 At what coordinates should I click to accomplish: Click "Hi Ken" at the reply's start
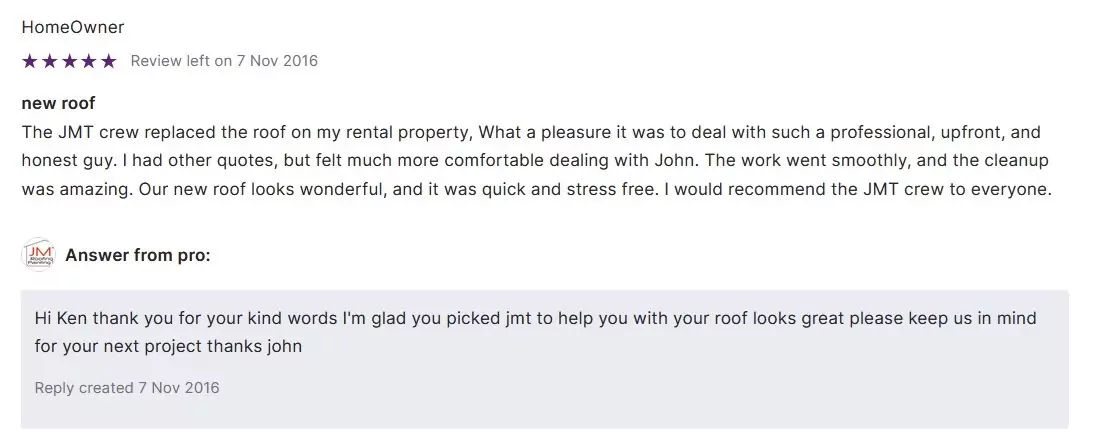57,318
